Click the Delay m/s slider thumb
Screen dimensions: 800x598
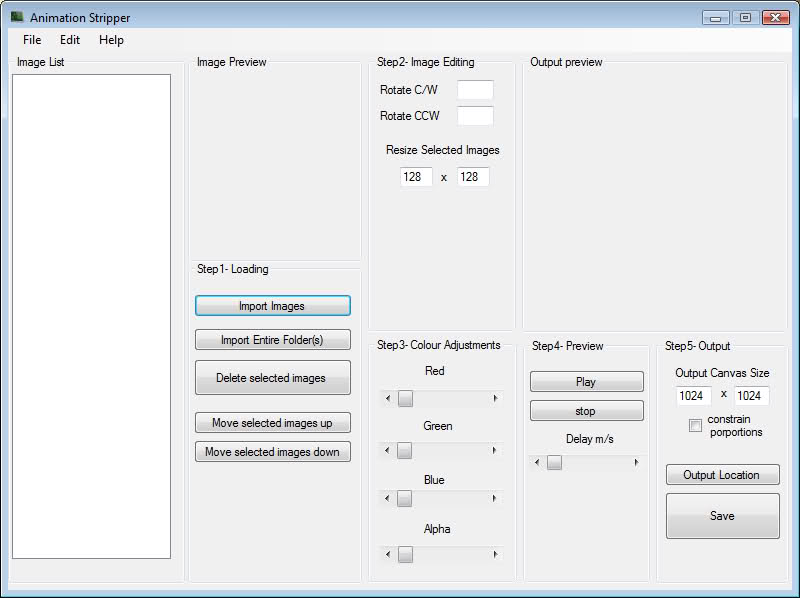point(555,462)
